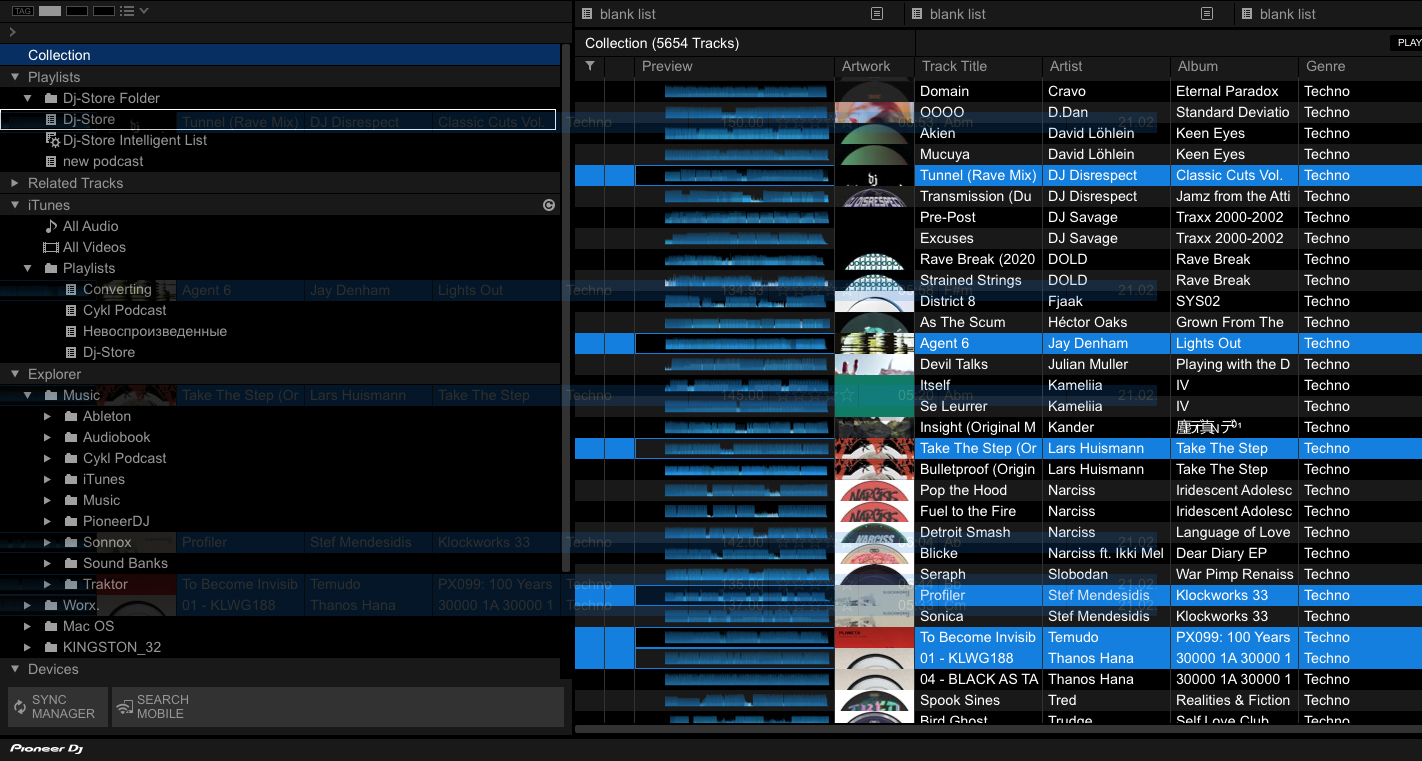Click the track list horizontal scrollbar
This screenshot has height=761, width=1422.
click(x=1000, y=729)
